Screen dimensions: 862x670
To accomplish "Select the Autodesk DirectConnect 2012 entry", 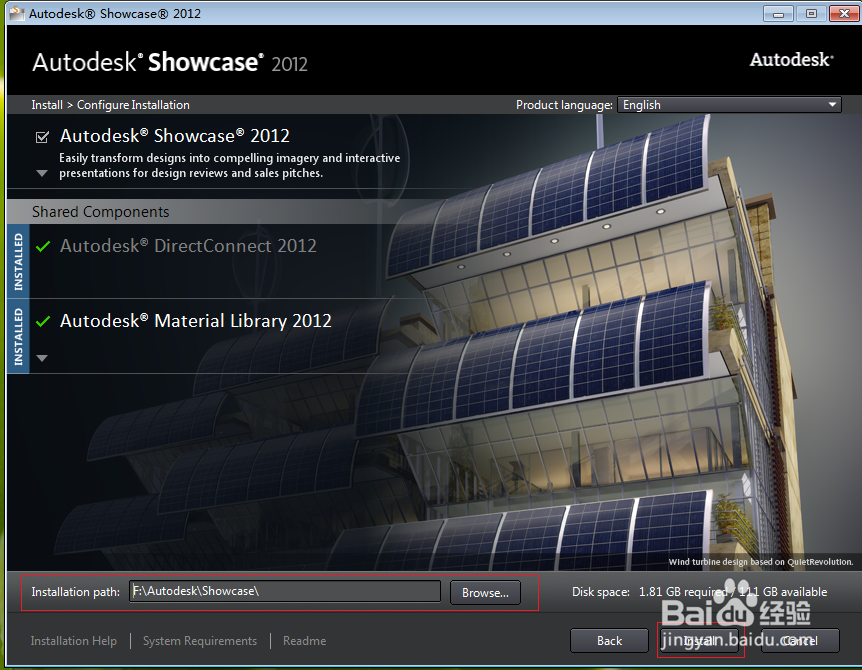I will pyautogui.click(x=188, y=246).
